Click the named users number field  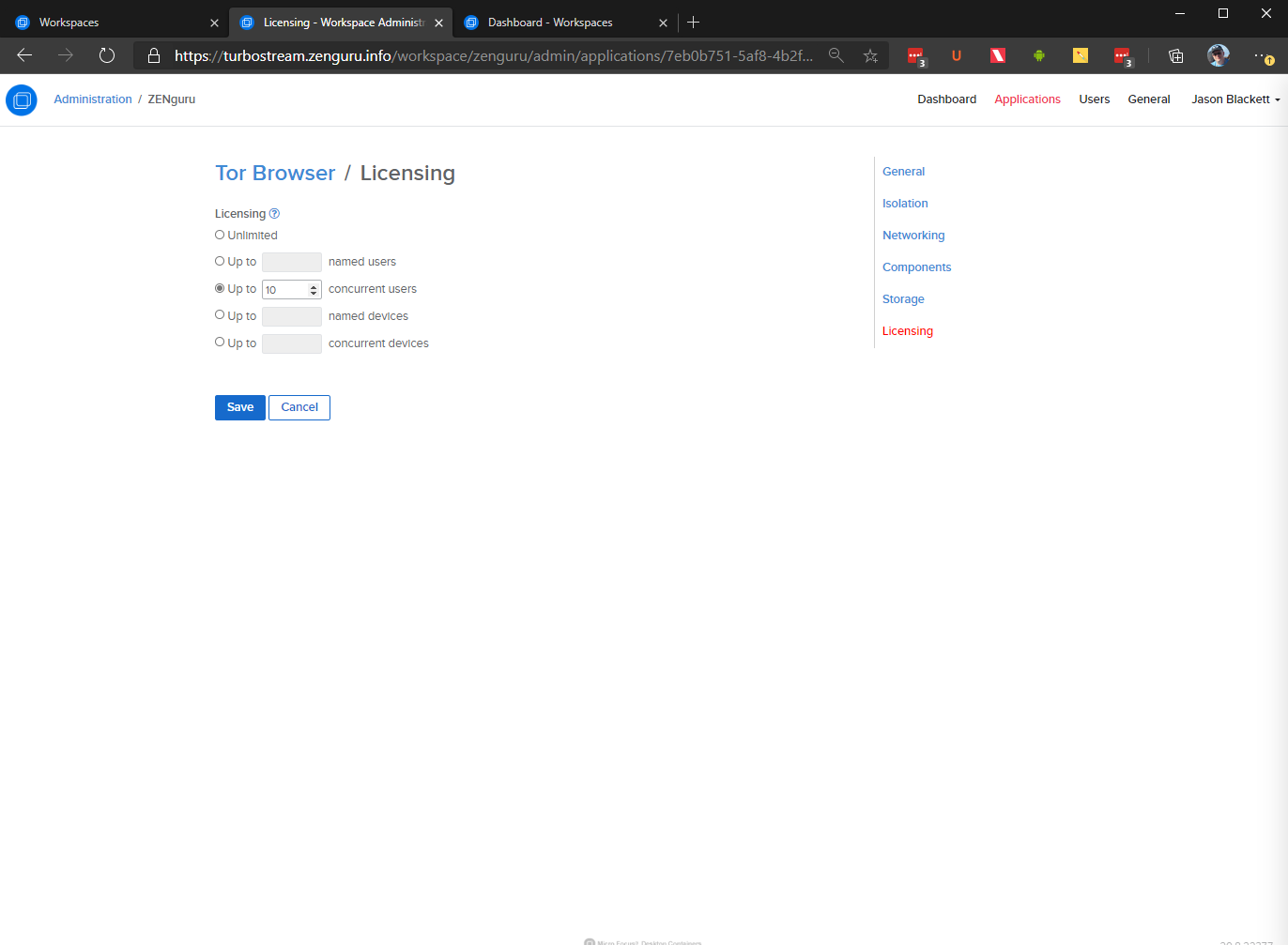[x=292, y=262]
